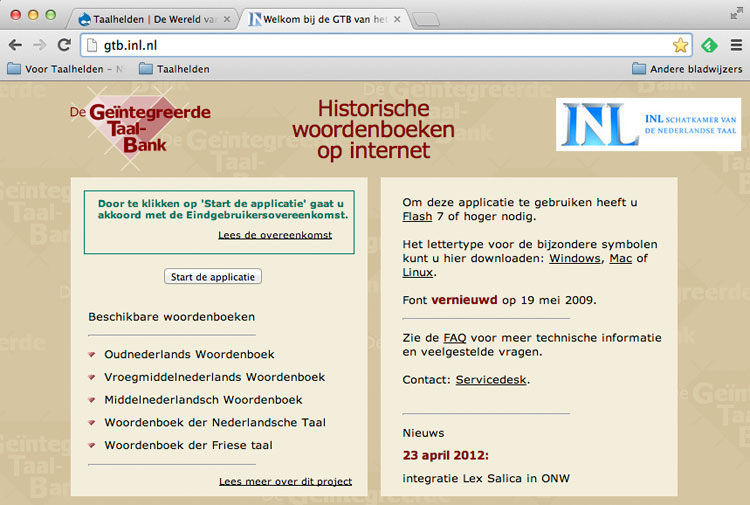Close the Welkom bij de GTB tab
The image size is (750, 505).
397,19
